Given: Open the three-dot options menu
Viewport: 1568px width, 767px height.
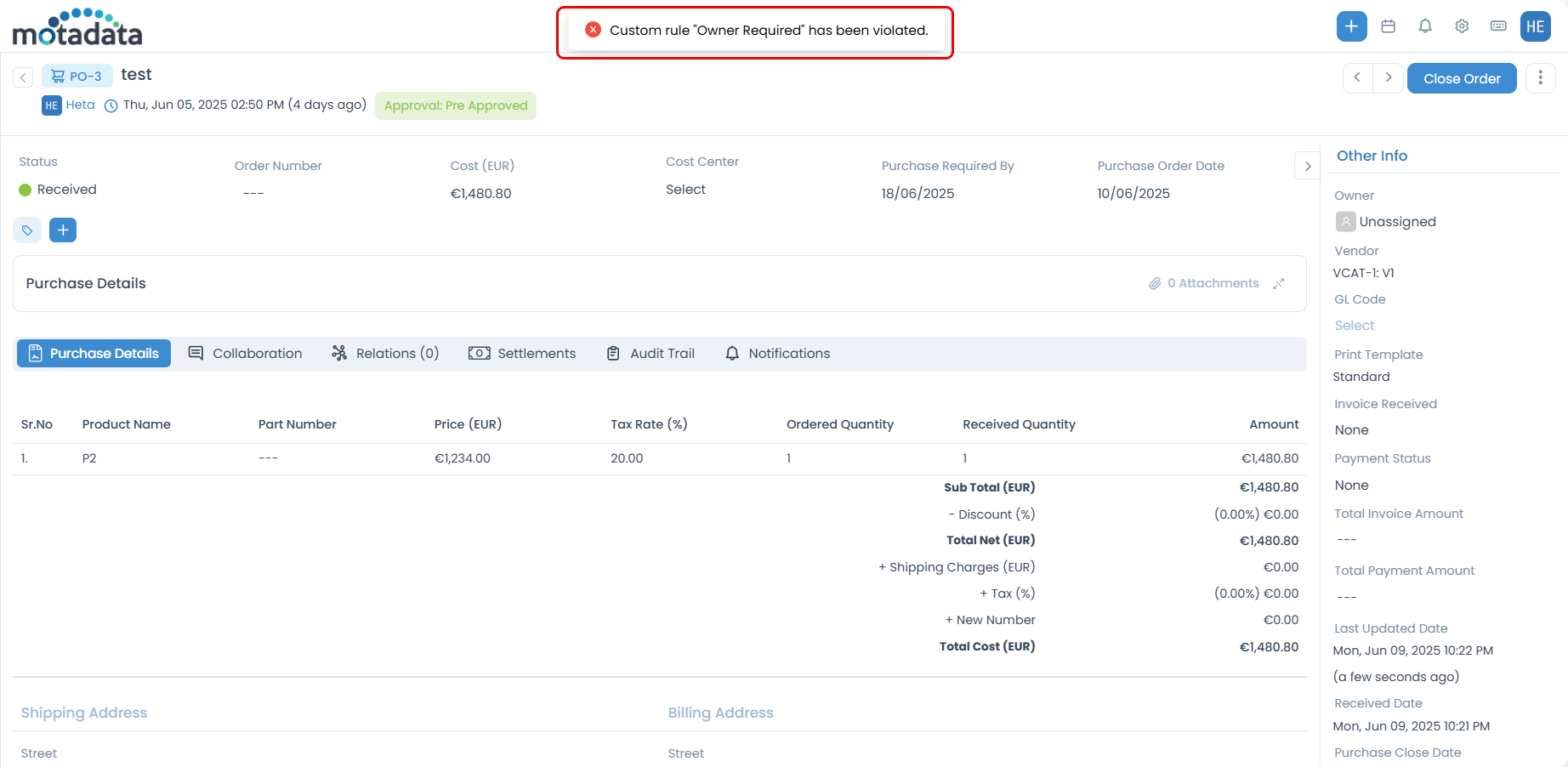Looking at the screenshot, I should 1541,77.
